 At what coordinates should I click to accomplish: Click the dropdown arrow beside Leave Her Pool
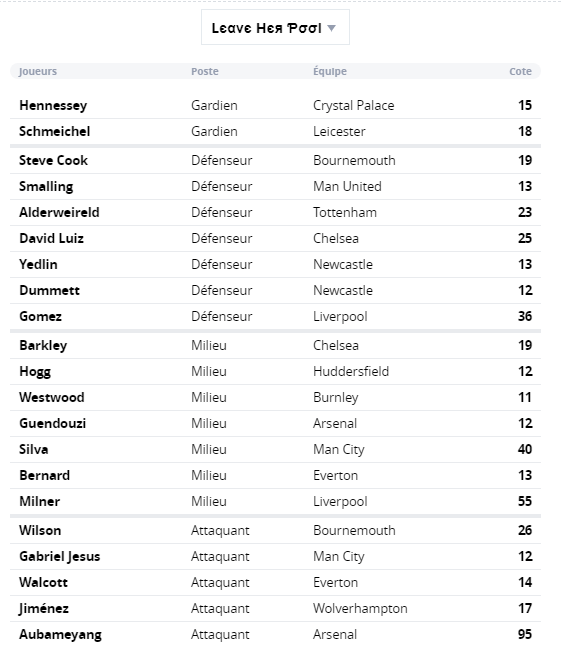click(331, 28)
